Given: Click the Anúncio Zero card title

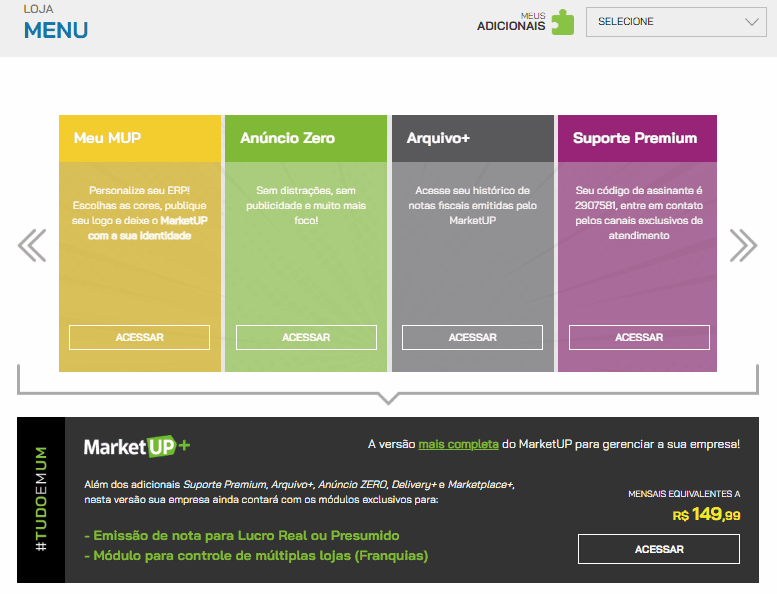Looking at the screenshot, I should pos(287,138).
